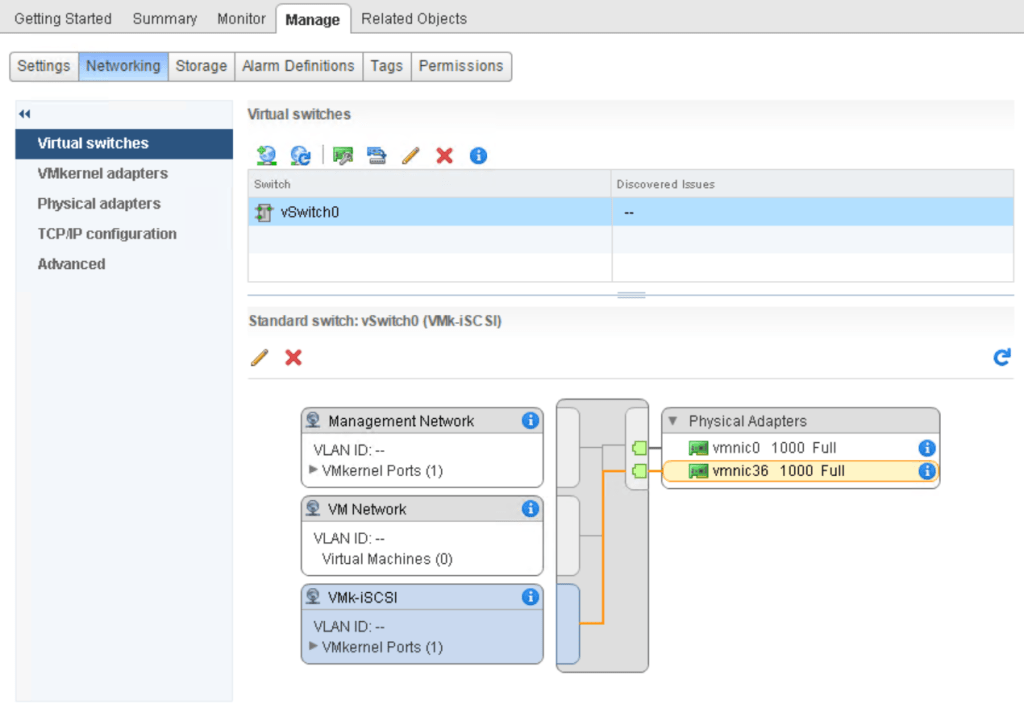Open the Tags sub-tab

pos(387,67)
